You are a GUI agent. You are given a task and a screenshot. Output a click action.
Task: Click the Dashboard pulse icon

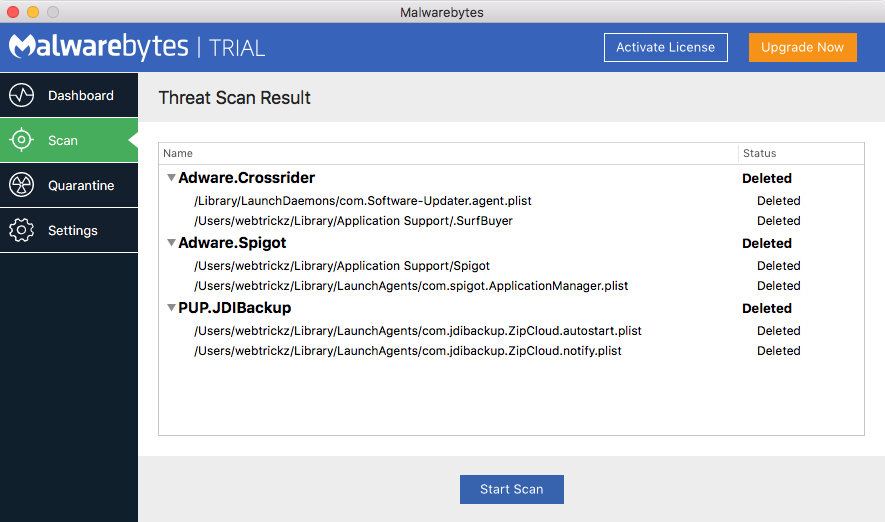tap(21, 95)
